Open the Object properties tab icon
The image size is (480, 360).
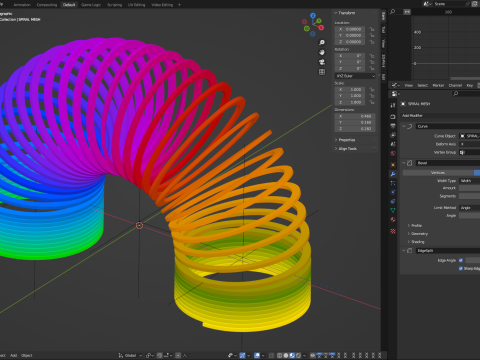(393, 165)
